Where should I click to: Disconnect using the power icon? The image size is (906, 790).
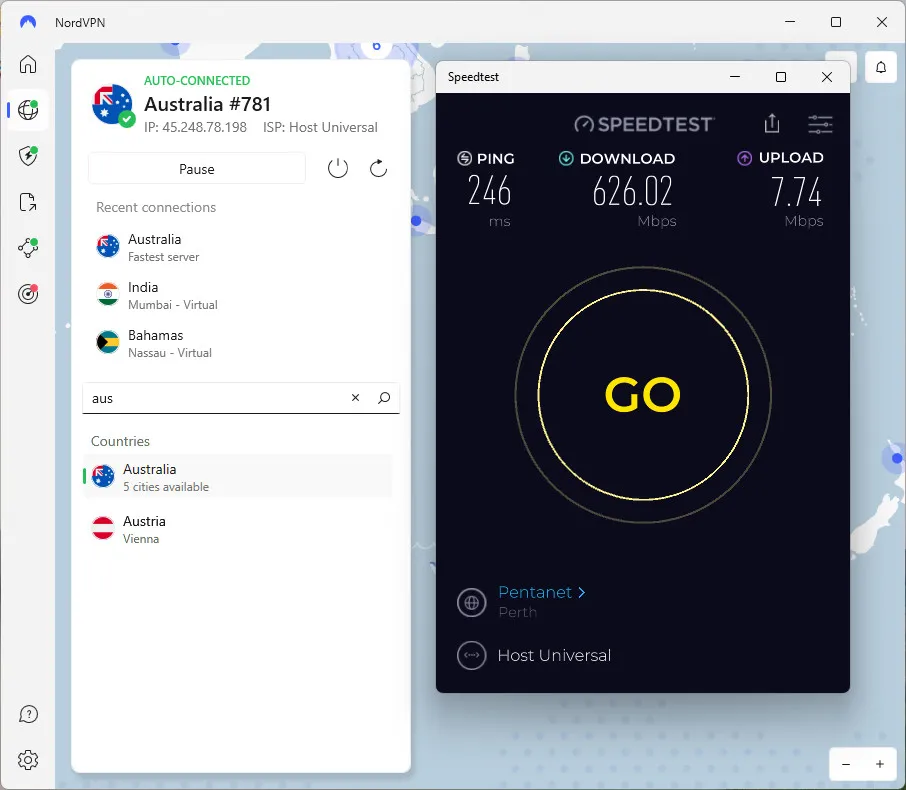[337, 168]
